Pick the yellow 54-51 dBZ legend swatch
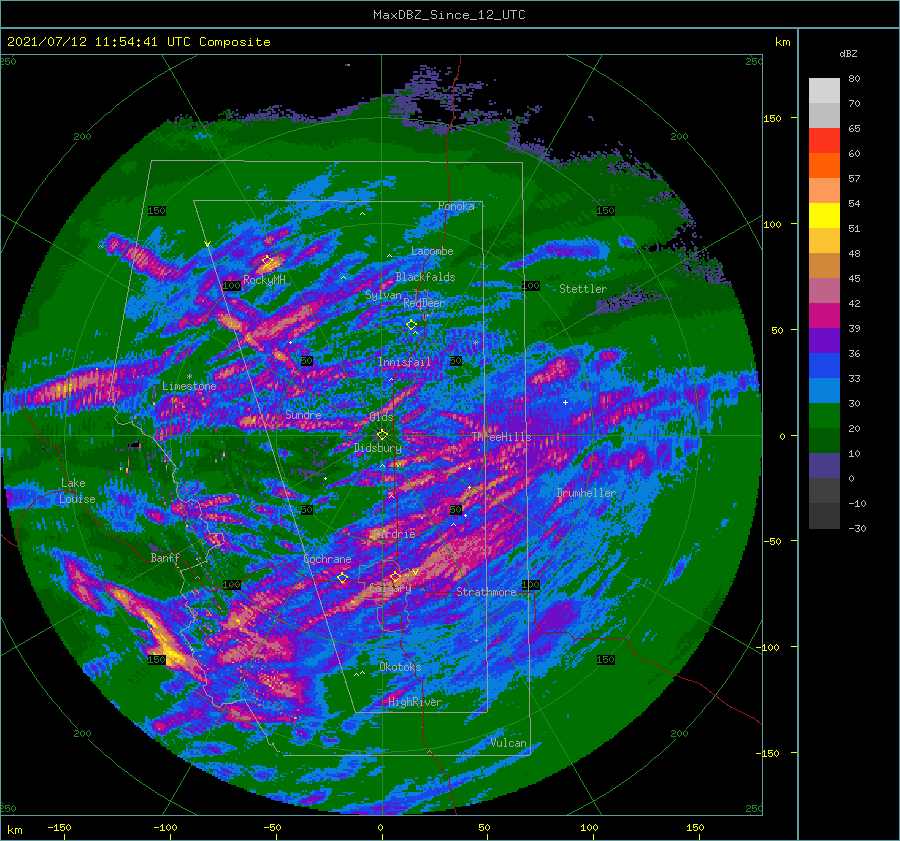This screenshot has width=900, height=841. 824,216
